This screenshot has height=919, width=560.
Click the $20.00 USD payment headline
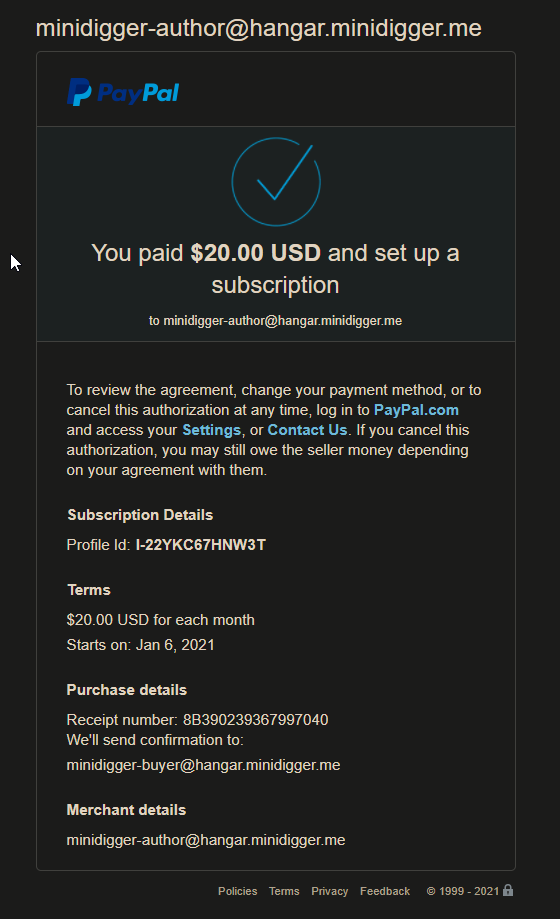tap(276, 269)
